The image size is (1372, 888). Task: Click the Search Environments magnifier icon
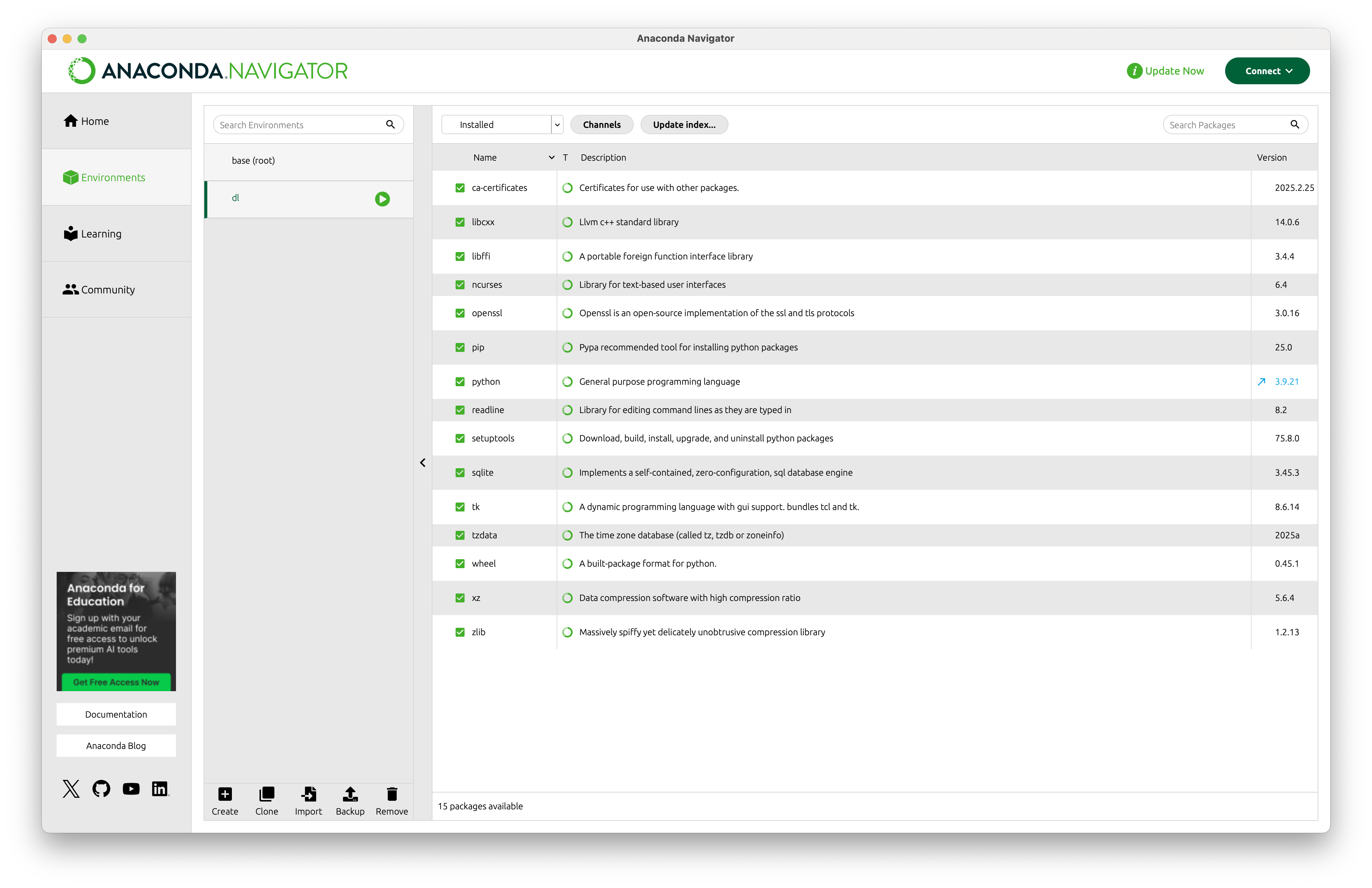(390, 125)
